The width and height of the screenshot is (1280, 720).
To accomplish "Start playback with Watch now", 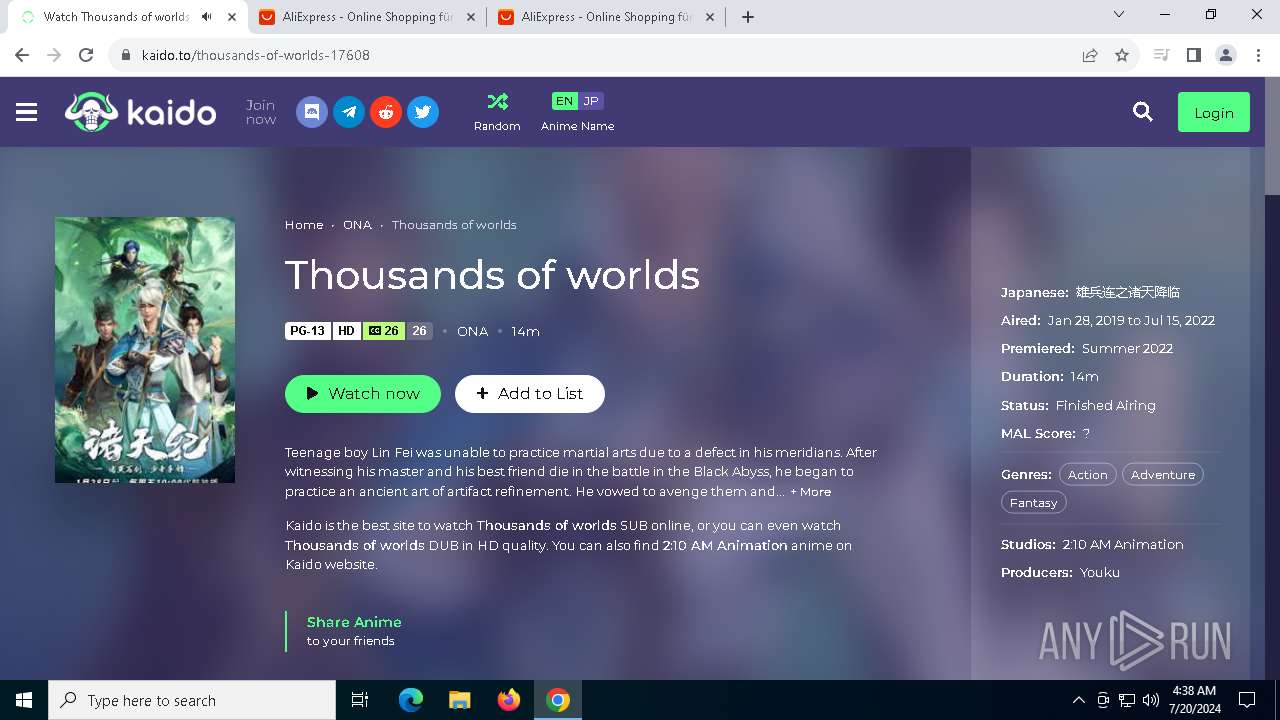I will pos(363,393).
